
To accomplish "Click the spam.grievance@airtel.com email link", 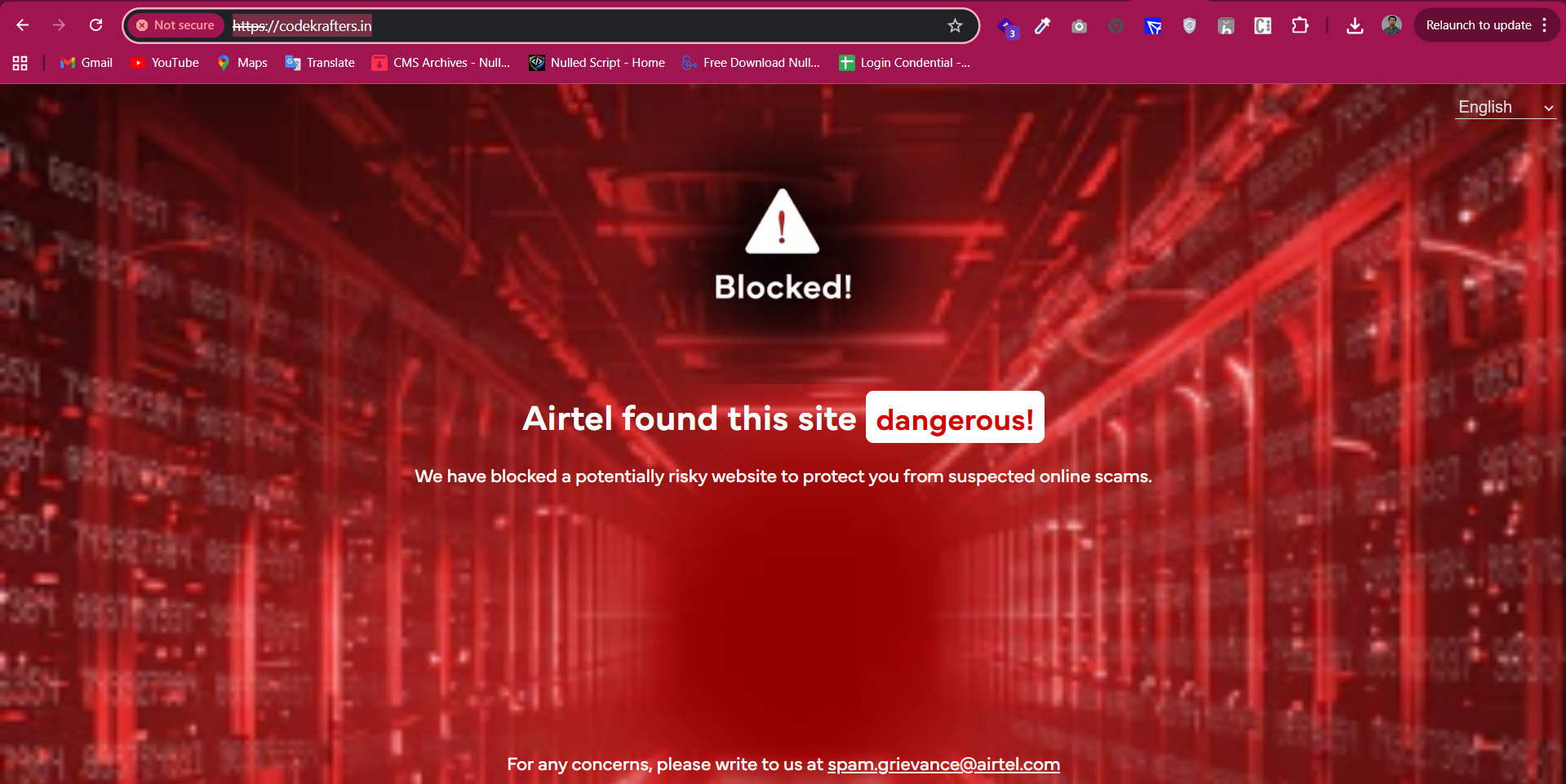I will [943, 764].
